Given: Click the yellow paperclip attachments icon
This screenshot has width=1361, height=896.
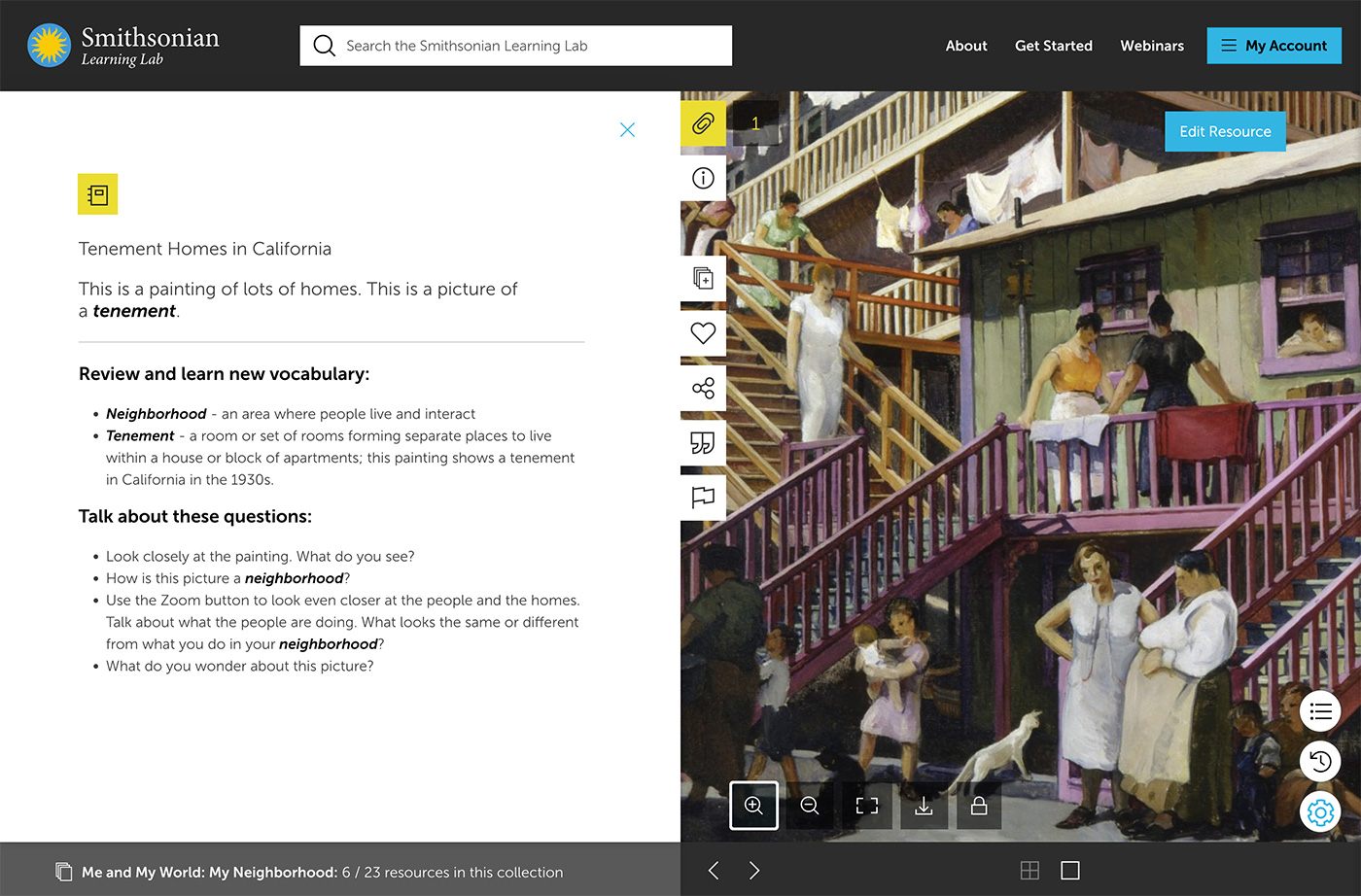Looking at the screenshot, I should pos(703,123).
